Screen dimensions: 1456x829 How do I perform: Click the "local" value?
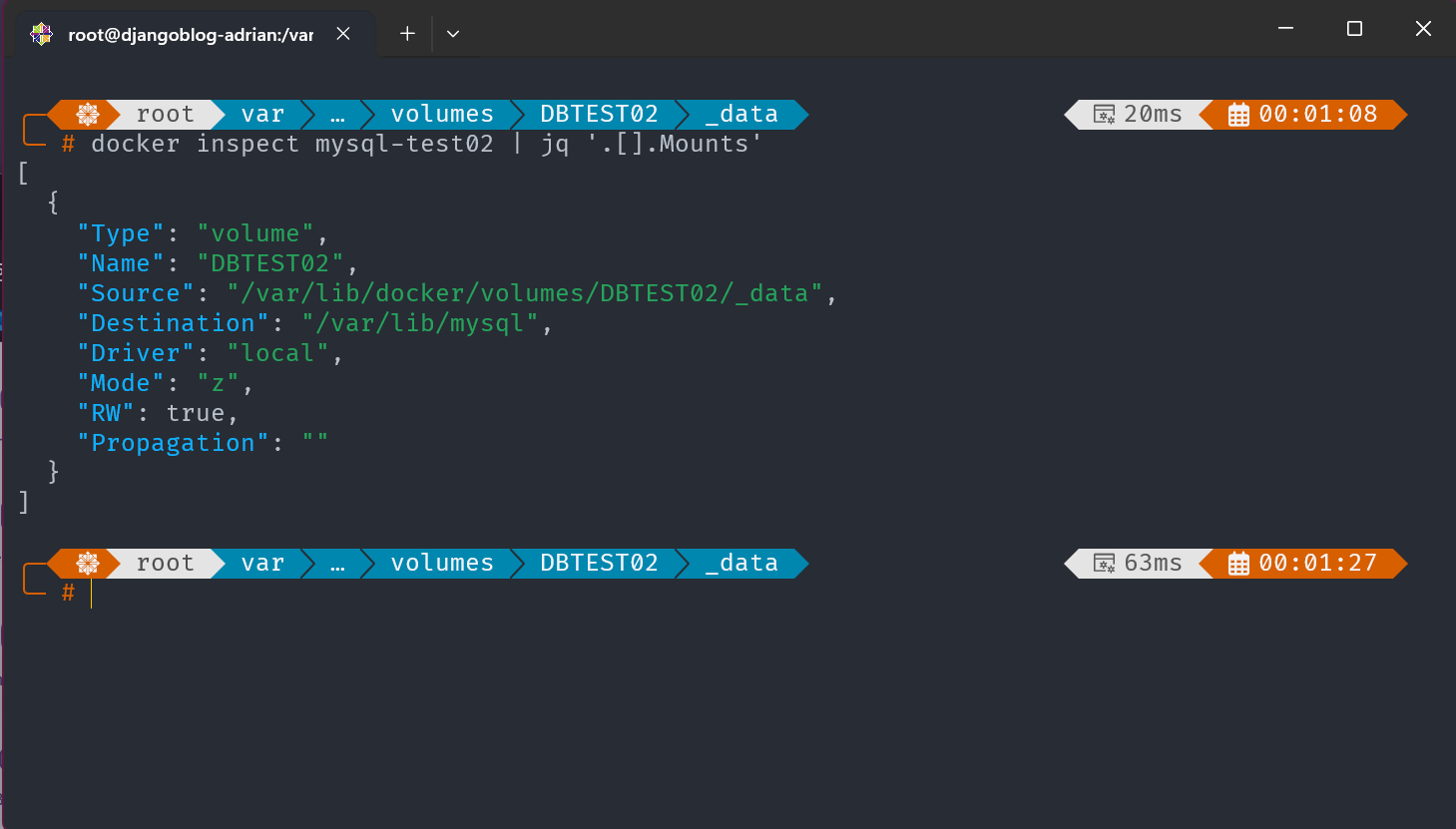(x=277, y=353)
